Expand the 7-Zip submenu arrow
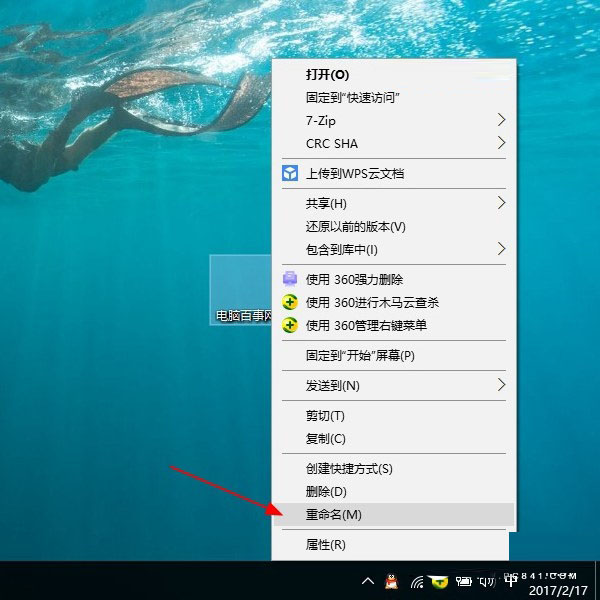This screenshot has height=600, width=600. pos(501,120)
